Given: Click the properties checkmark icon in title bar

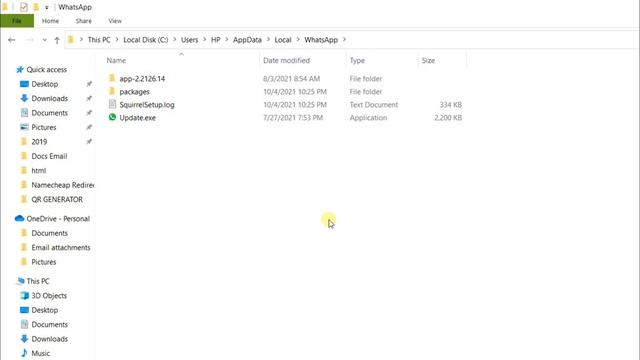Looking at the screenshot, I should (24, 7).
